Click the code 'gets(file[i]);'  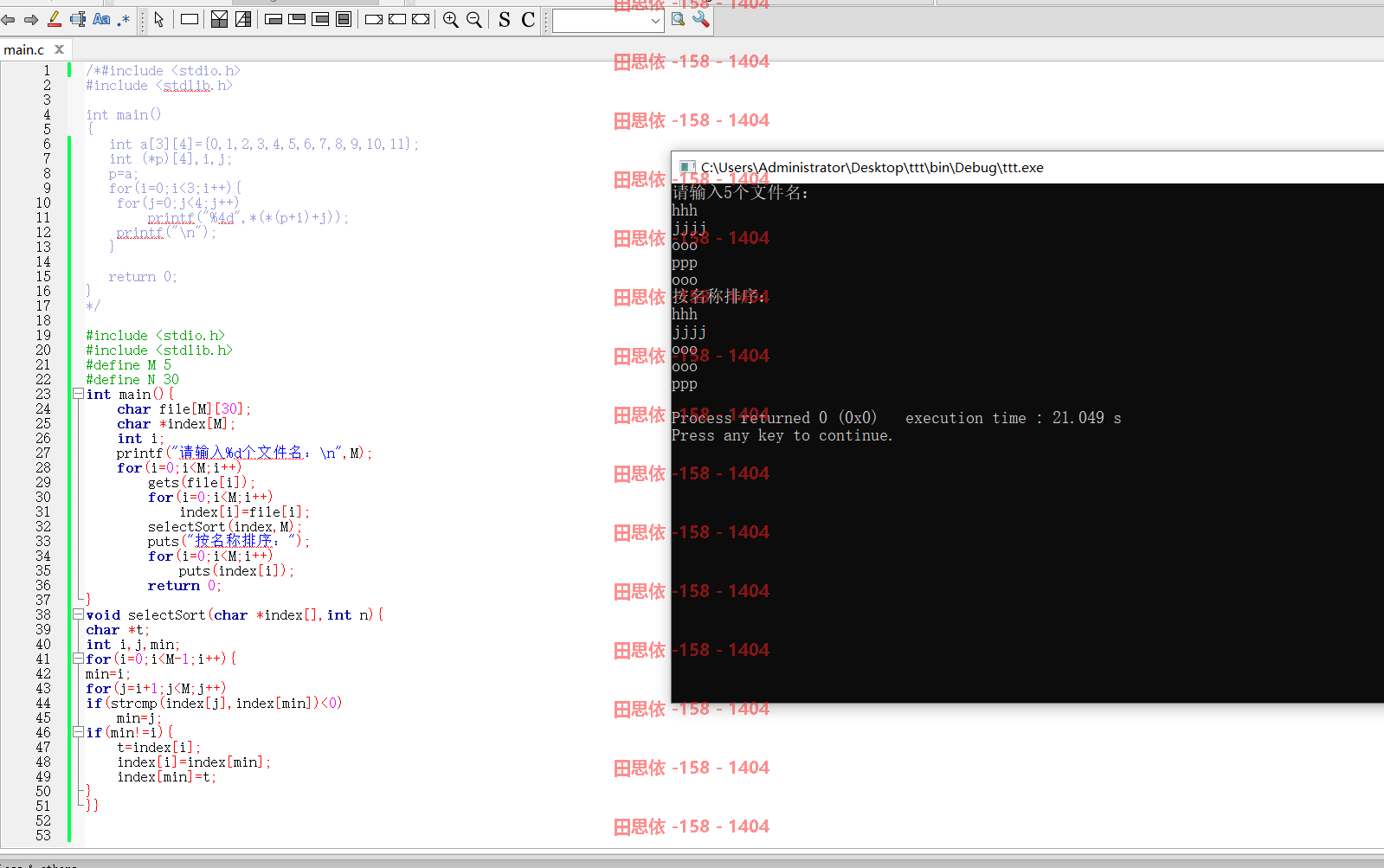pyautogui.click(x=202, y=482)
